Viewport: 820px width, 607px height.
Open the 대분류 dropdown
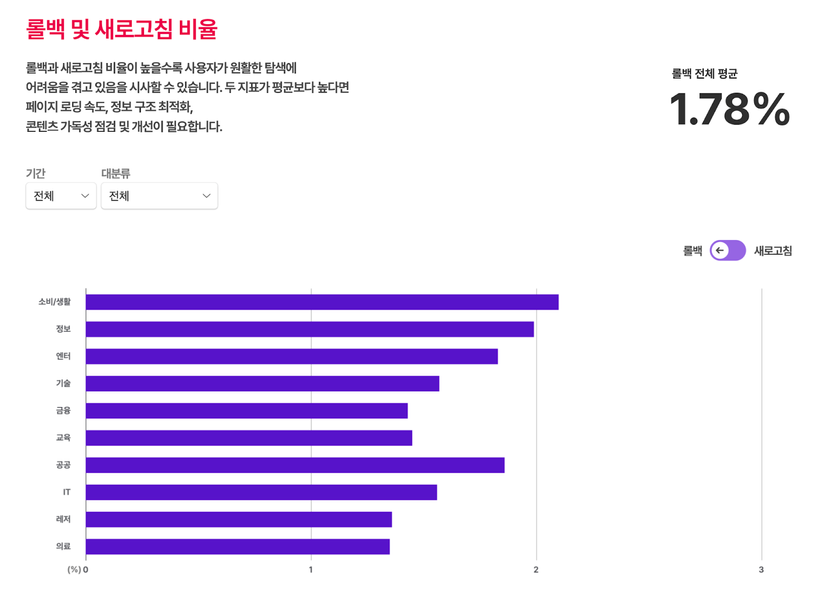coord(159,196)
